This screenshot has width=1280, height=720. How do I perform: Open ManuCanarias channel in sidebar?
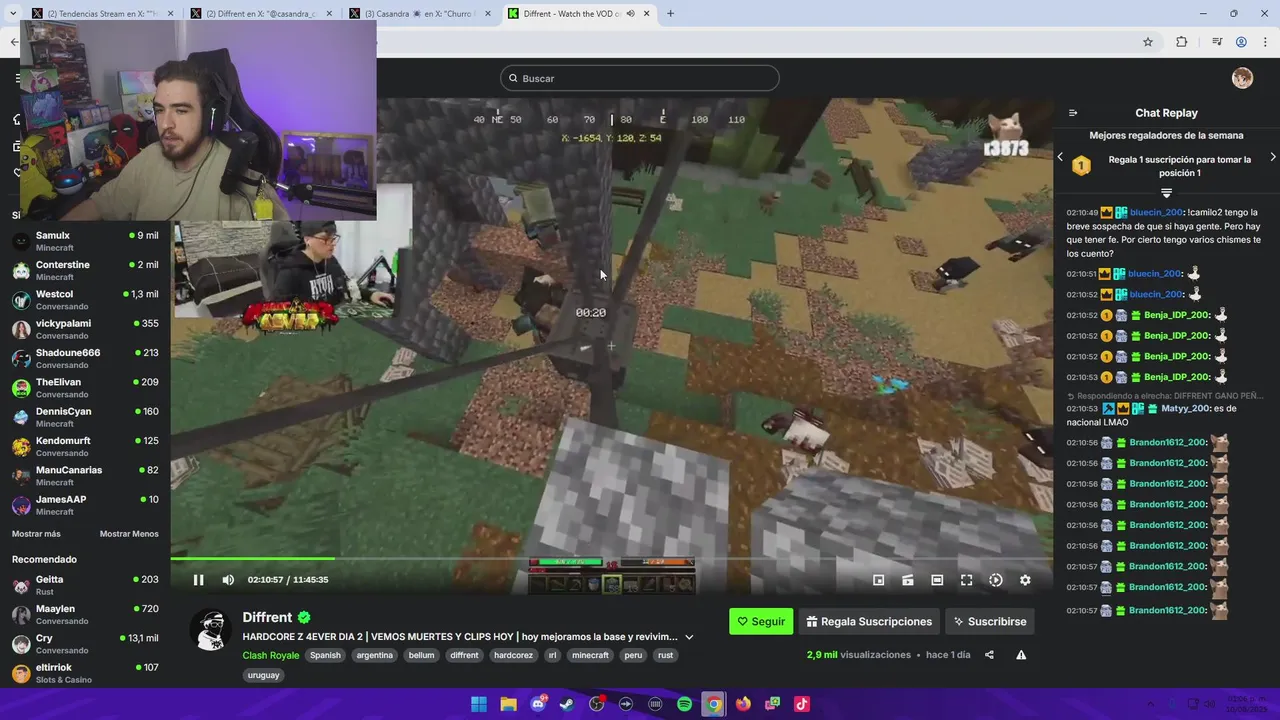(85, 476)
